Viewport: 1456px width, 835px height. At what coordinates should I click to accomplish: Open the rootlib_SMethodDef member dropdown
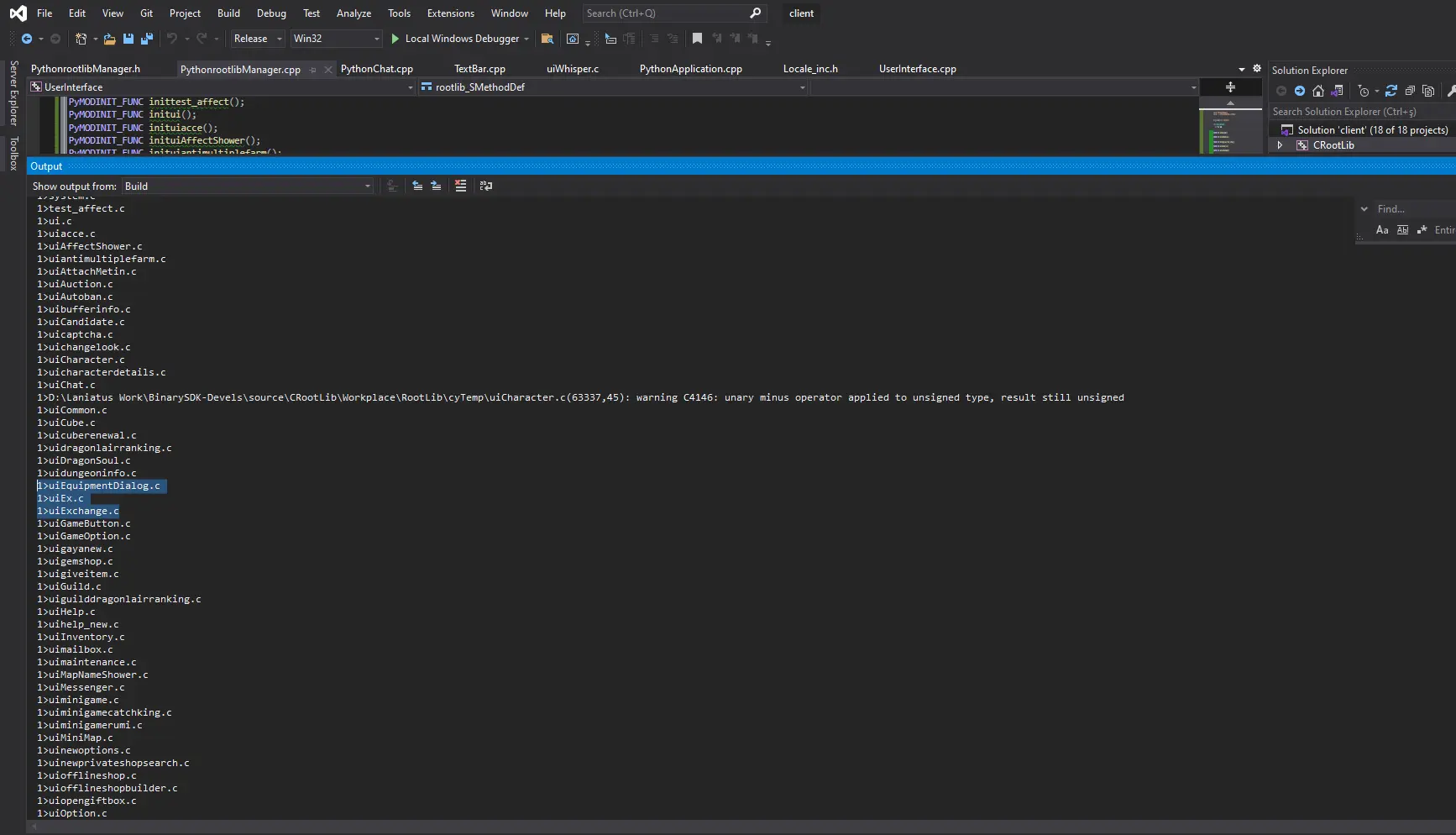click(613, 87)
